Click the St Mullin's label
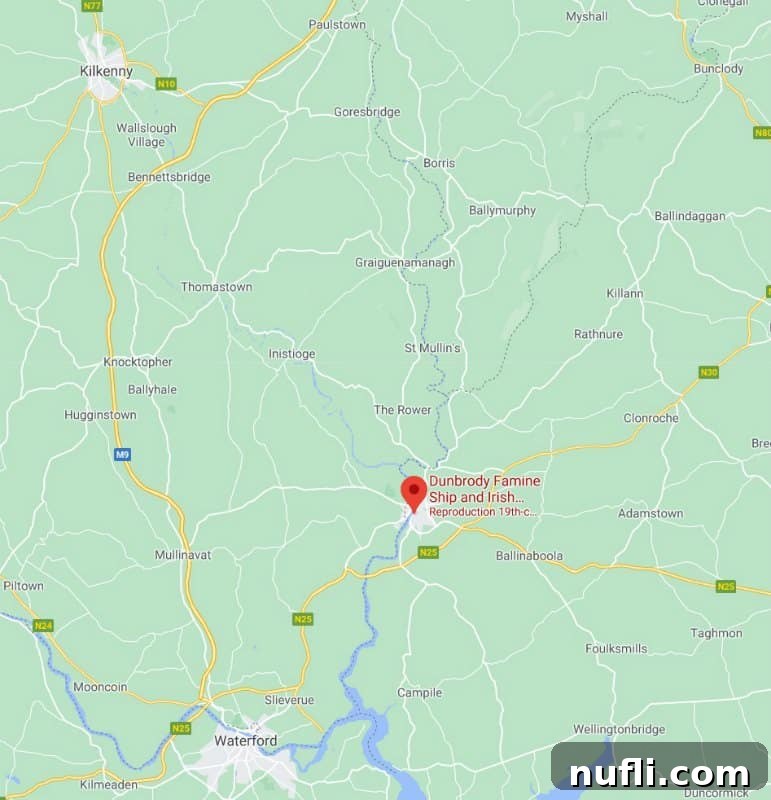The width and height of the screenshot is (771, 800). point(432,348)
